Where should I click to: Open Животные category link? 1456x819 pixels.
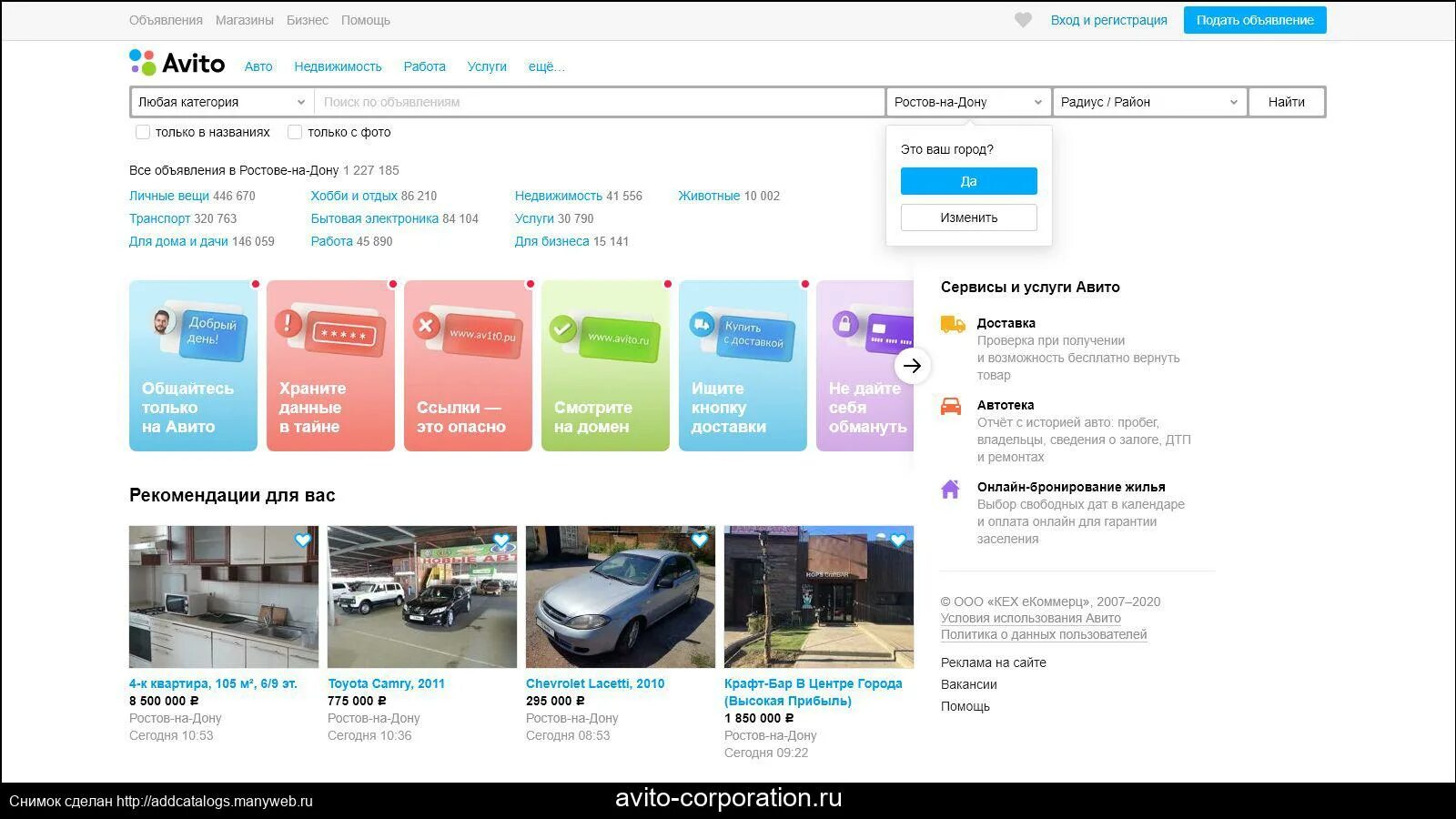pyautogui.click(x=709, y=196)
